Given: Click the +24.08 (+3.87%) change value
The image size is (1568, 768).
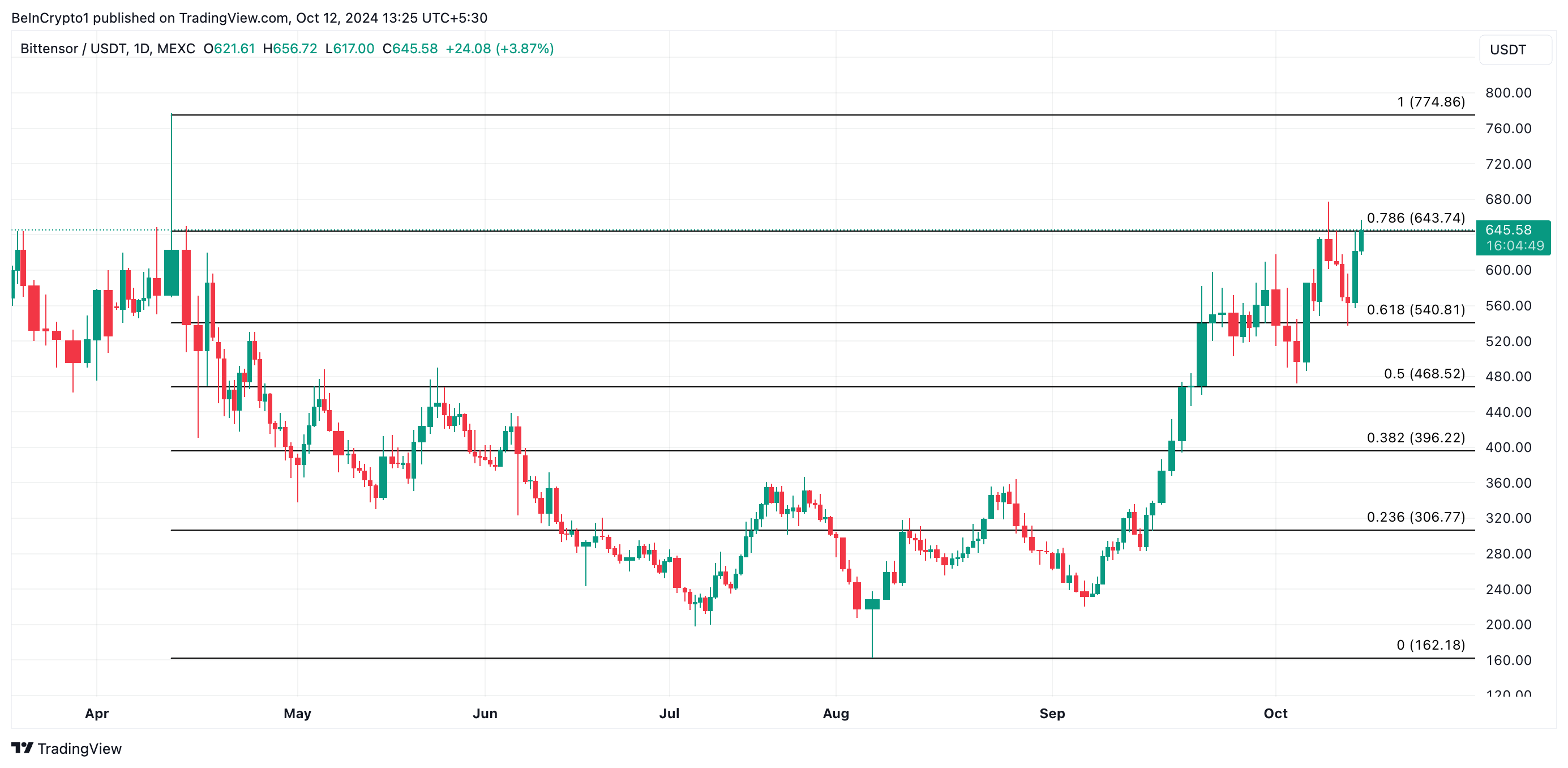Looking at the screenshot, I should (499, 49).
